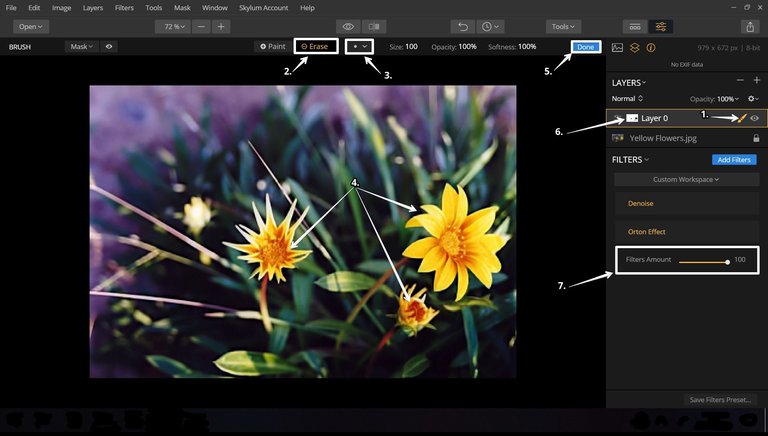Screen dimensions: 768x436
Task: Zoom in with the plus toolbar button
Action: click(x=221, y=26)
